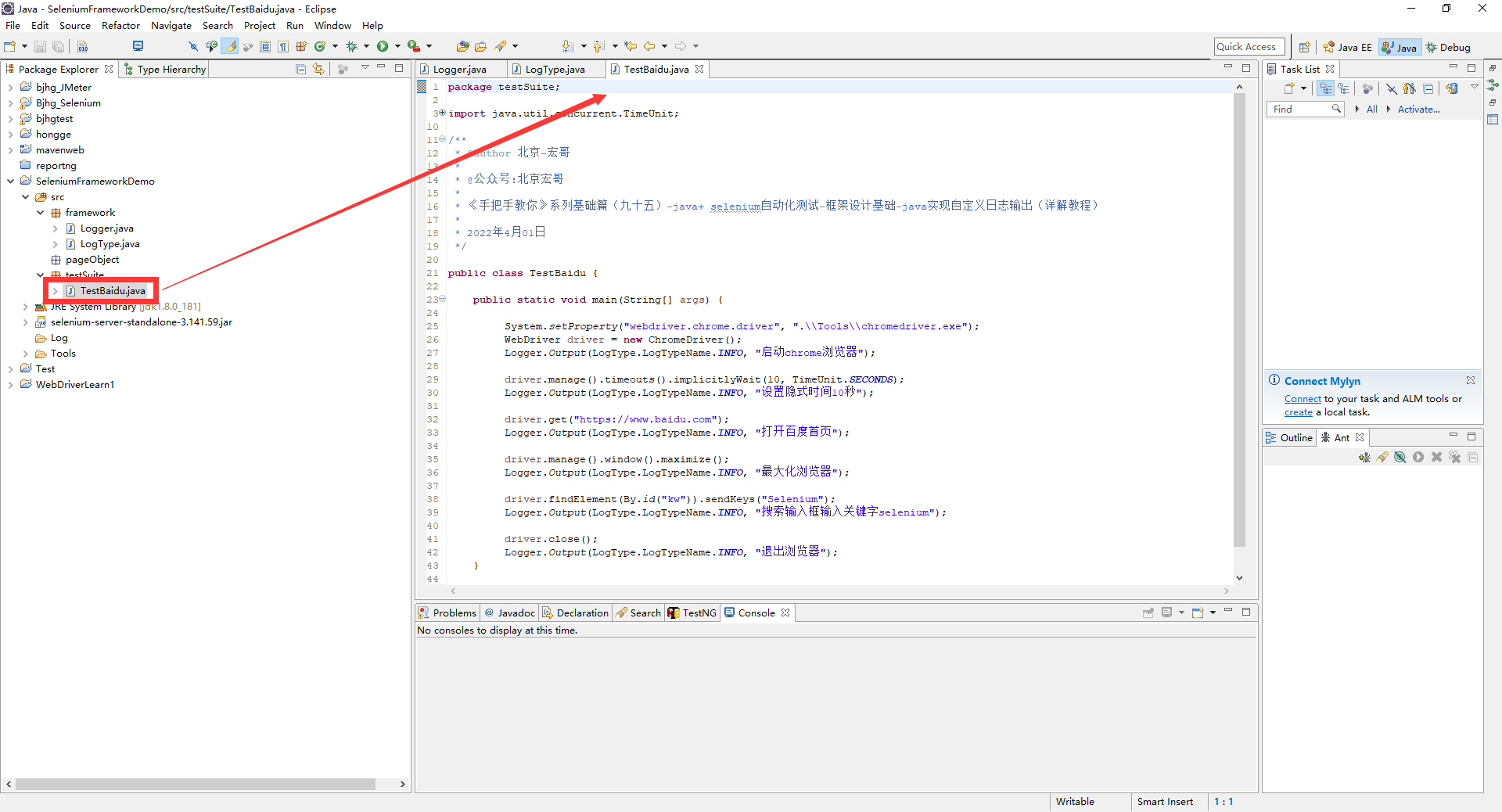Click Display Selected Console monitor icon
The width and height of the screenshot is (1502, 812).
[1166, 613]
